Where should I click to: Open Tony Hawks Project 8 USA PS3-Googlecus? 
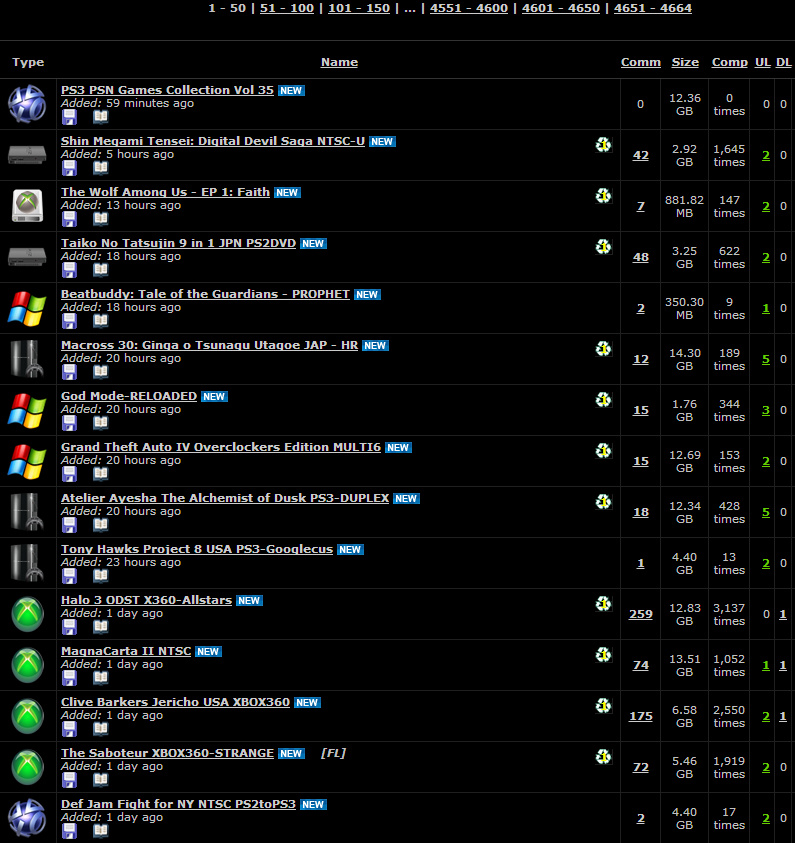coord(197,549)
